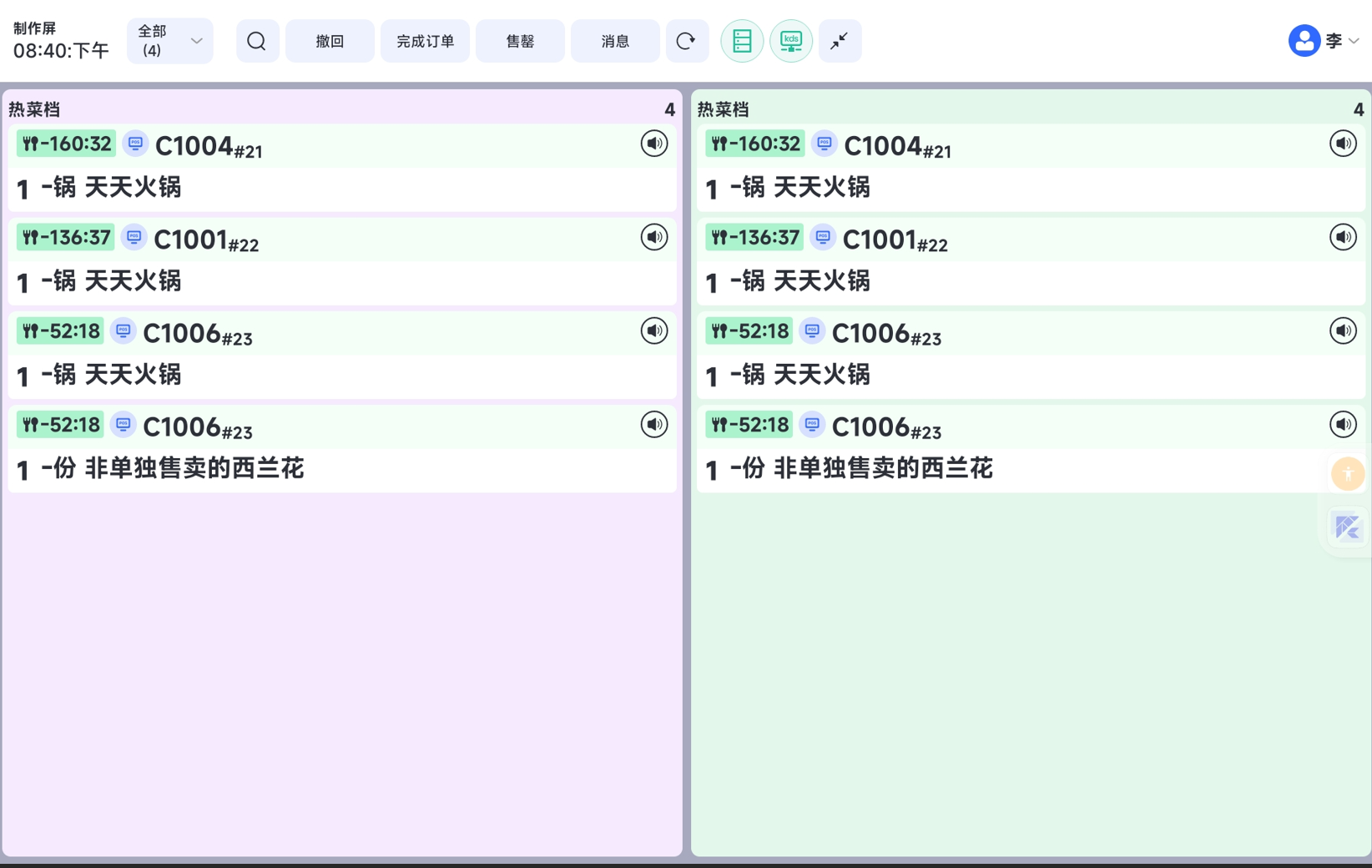Open the 全部 (4) filter dropdown
This screenshot has width=1372, height=868.
pyautogui.click(x=170, y=41)
